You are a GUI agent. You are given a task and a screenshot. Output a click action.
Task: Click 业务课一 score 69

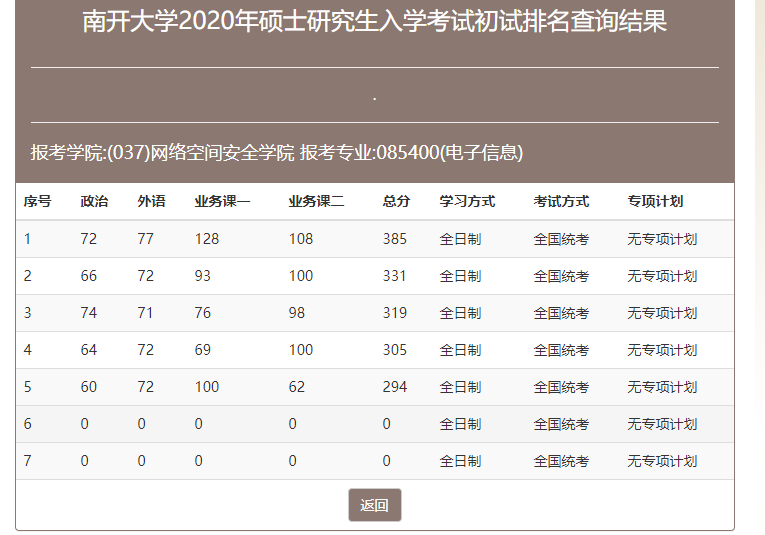pos(202,350)
